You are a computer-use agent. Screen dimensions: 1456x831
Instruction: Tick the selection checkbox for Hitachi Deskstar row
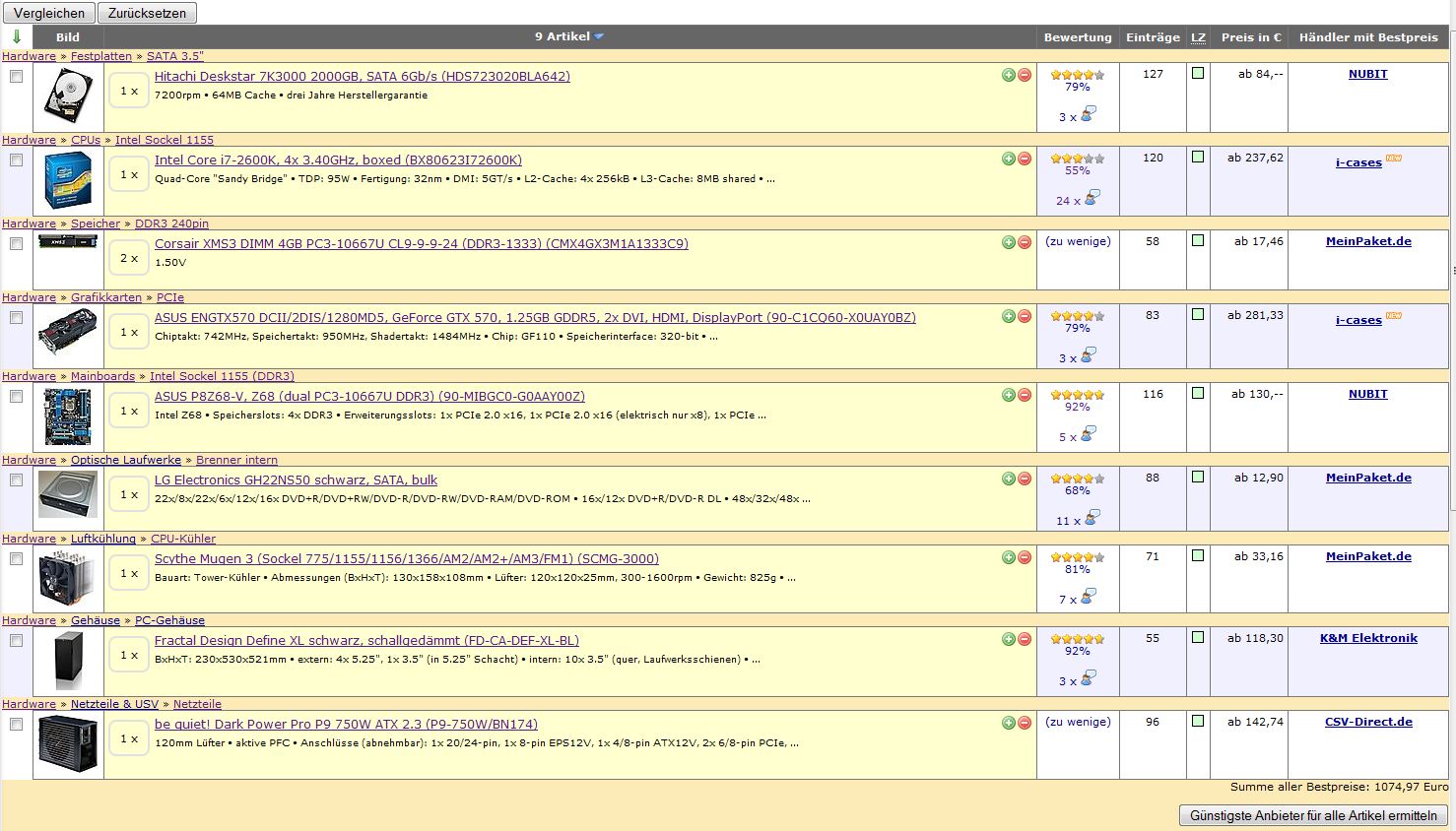(17, 77)
